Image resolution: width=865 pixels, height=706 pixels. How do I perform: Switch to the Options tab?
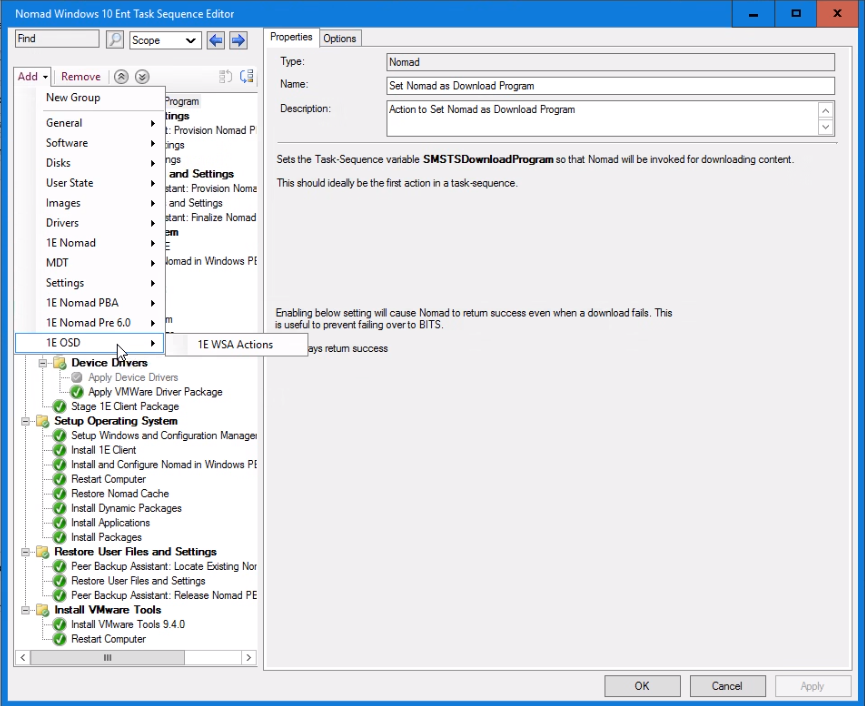[x=340, y=39]
